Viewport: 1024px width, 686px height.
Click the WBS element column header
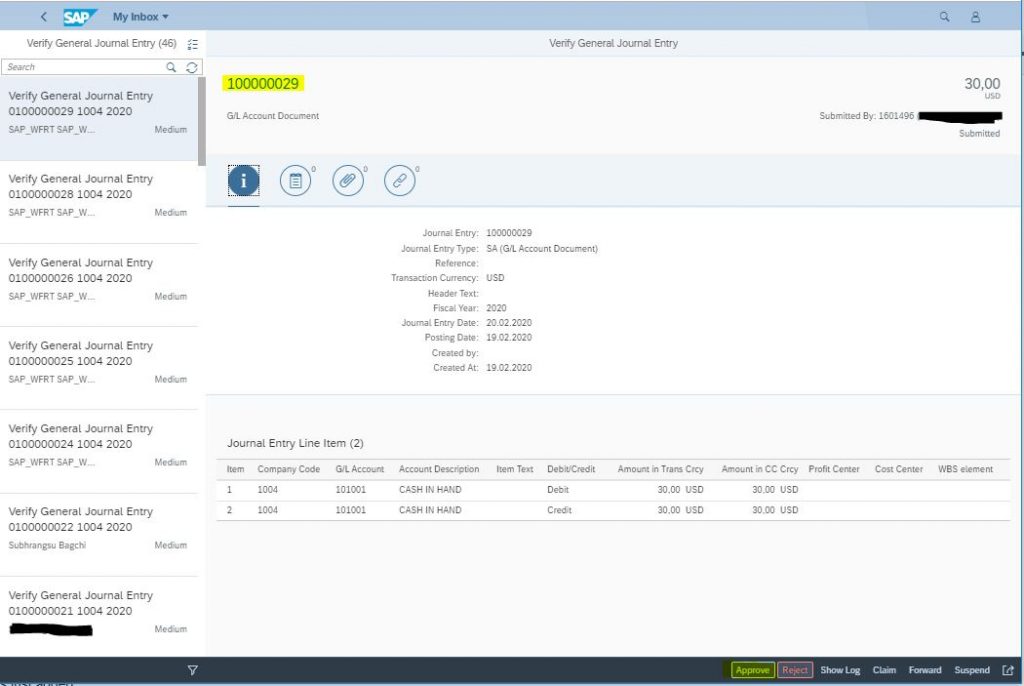[965, 469]
